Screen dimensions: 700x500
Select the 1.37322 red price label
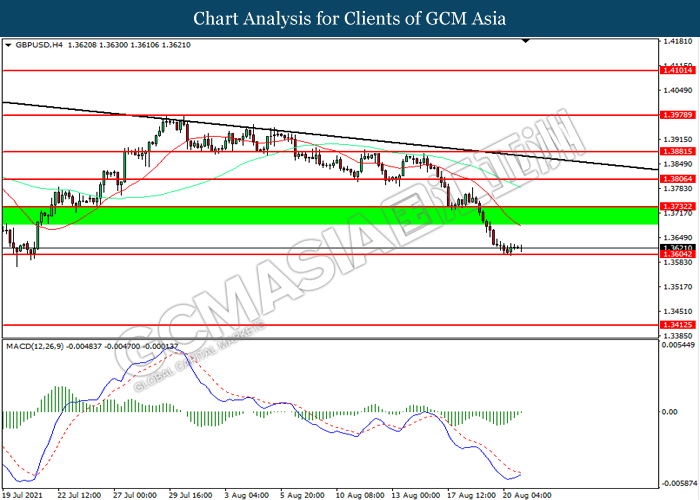point(675,206)
